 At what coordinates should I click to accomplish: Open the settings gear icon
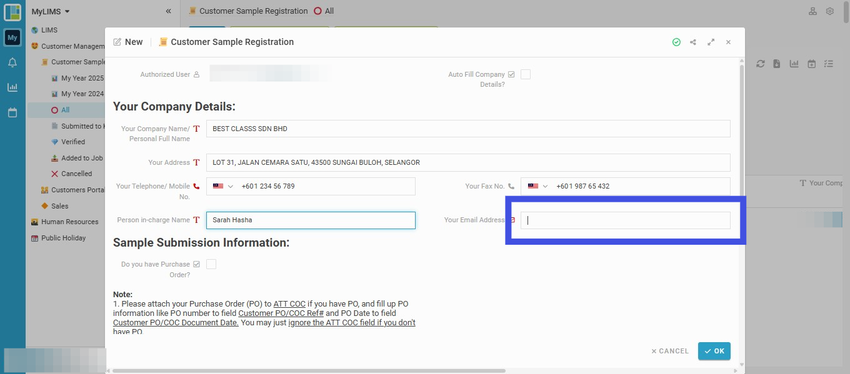[x=829, y=11]
